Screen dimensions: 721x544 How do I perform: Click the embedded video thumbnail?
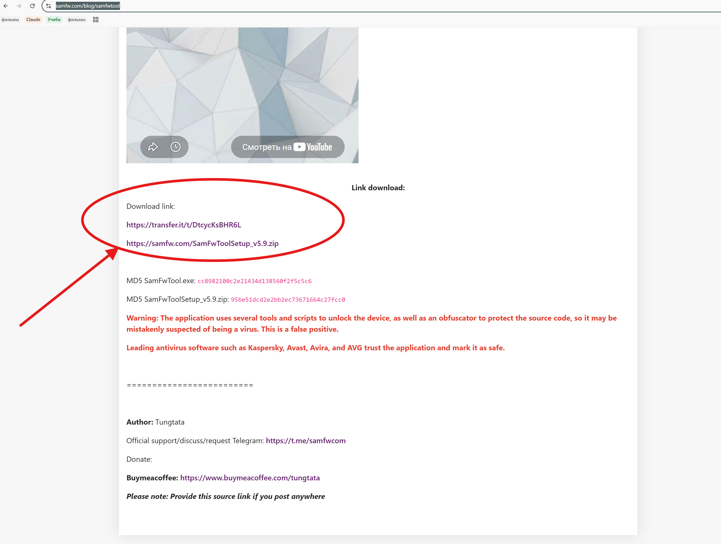tap(242, 95)
